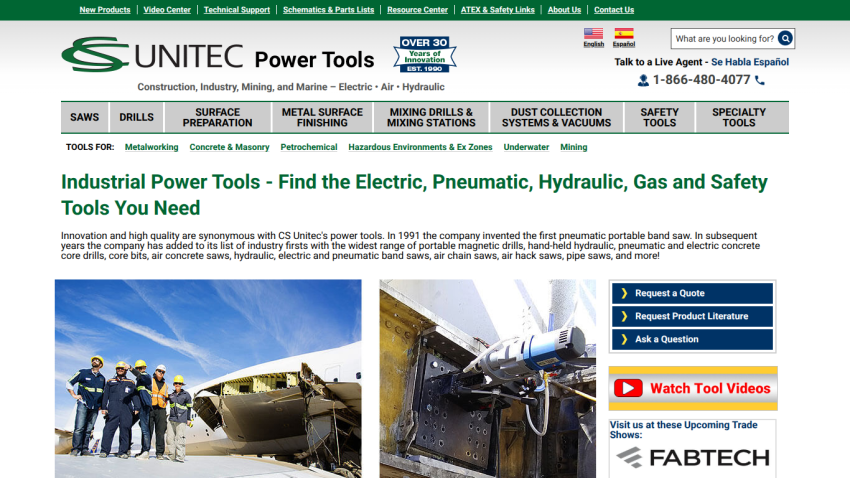850x478 pixels.
Task: Click the English language label
Action: click(x=594, y=44)
